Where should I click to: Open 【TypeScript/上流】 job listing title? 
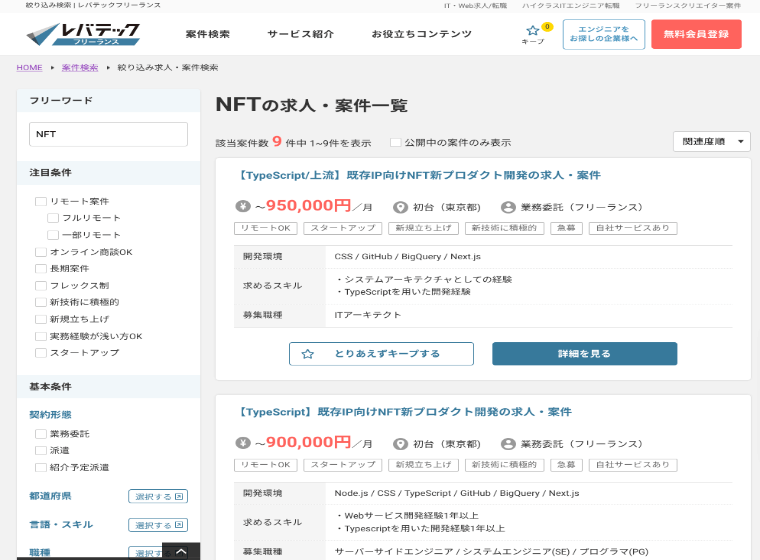(x=418, y=175)
